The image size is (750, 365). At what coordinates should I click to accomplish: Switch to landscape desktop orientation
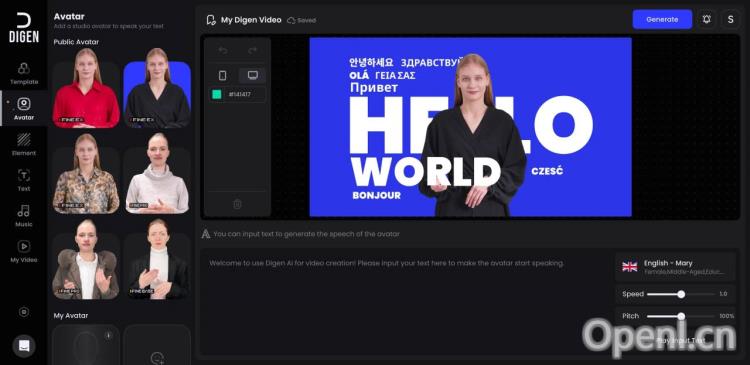(253, 75)
